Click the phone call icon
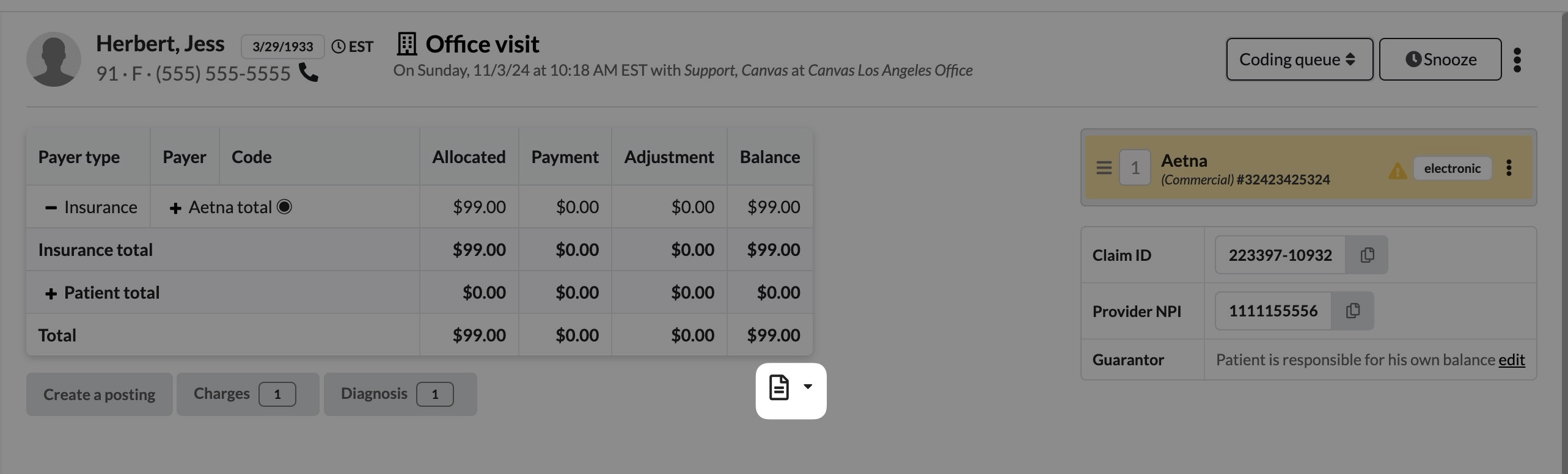The height and width of the screenshot is (474, 1568). click(309, 73)
